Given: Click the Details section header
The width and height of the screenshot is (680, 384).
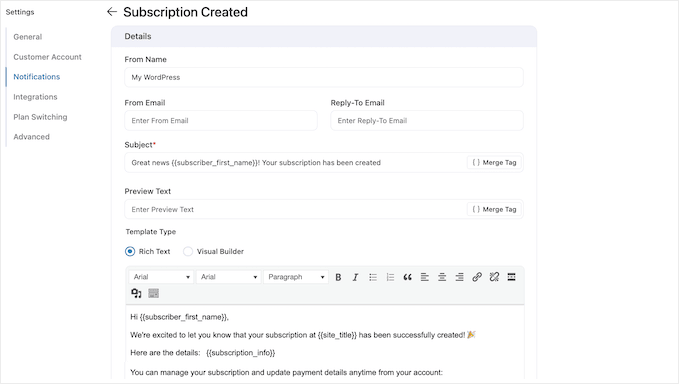Looking at the screenshot, I should click(x=324, y=36).
